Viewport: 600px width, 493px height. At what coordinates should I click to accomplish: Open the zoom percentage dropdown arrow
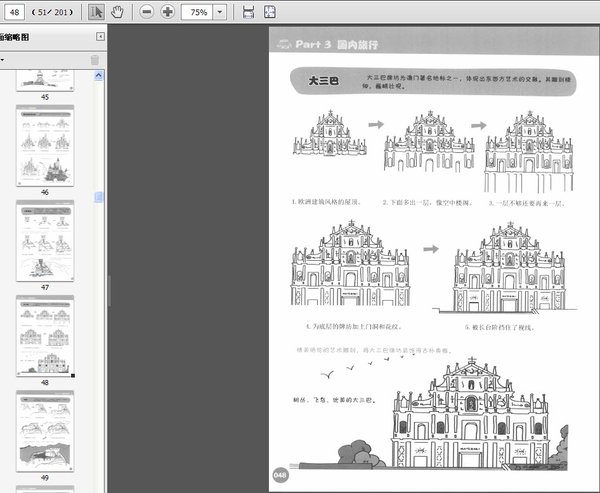[220, 12]
